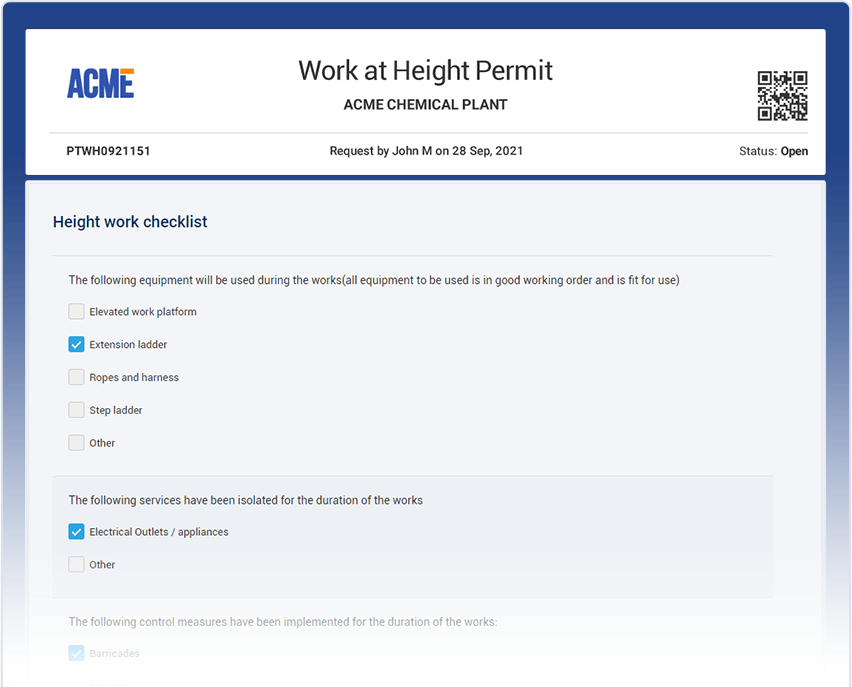Select the ACME CHEMICAL PLANT subtitle

[425, 104]
